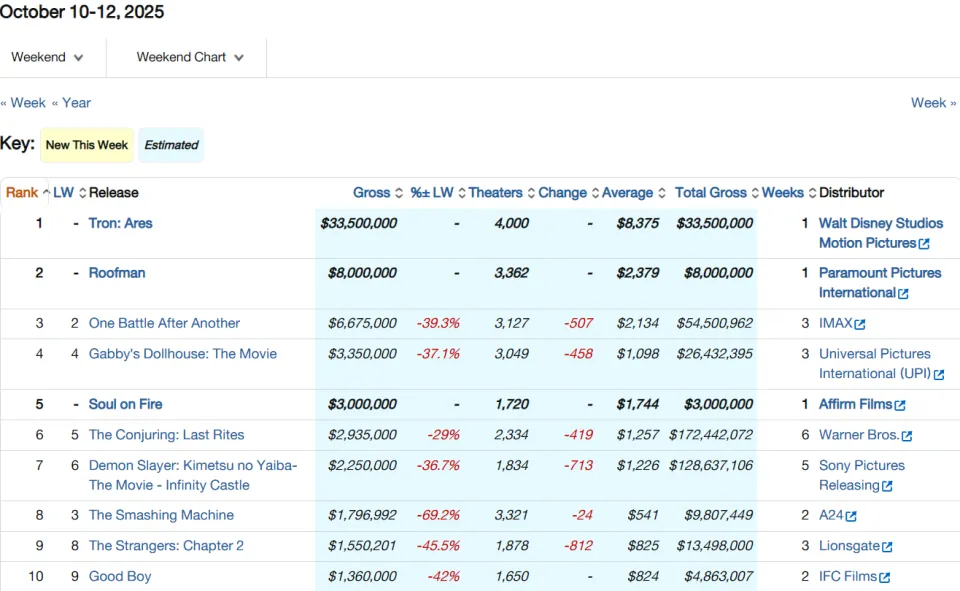Screen dimensions: 960x591
Task: Open Walt Disney Studios Motion Pictures distributor link
Action: click(880, 233)
